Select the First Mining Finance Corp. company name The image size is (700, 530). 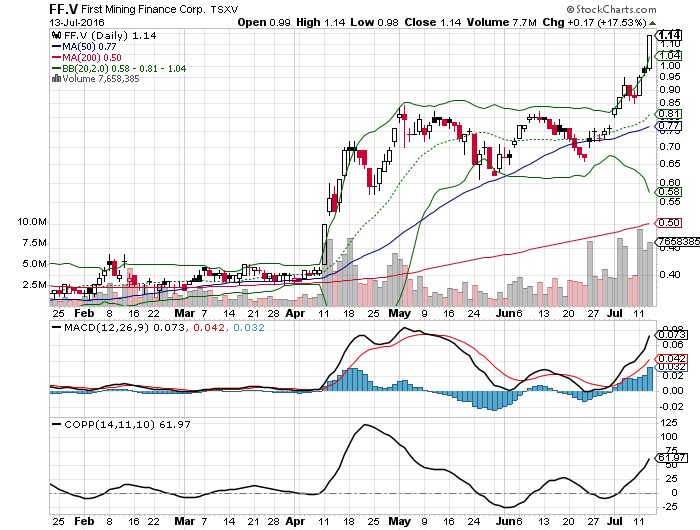144,9
